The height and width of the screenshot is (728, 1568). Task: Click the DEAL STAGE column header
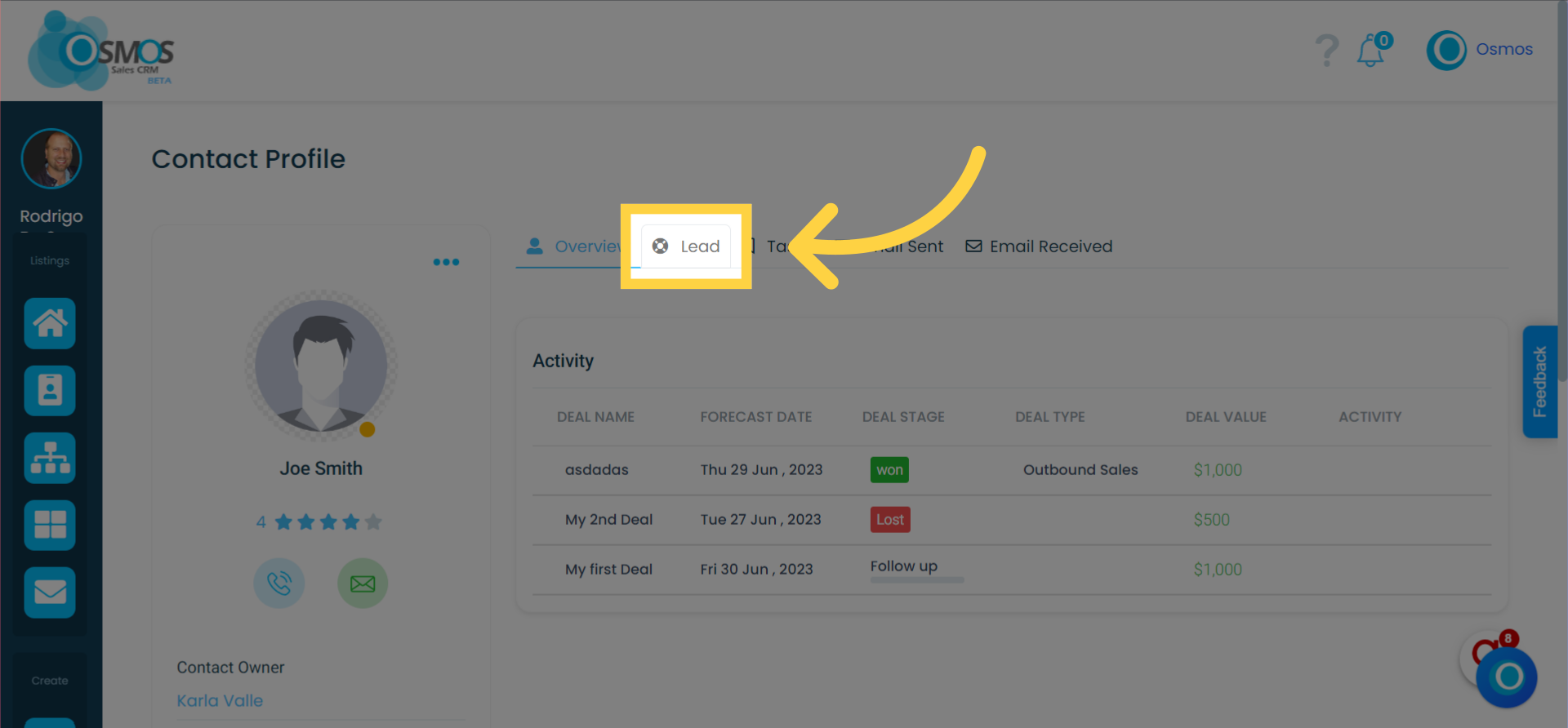click(x=903, y=416)
